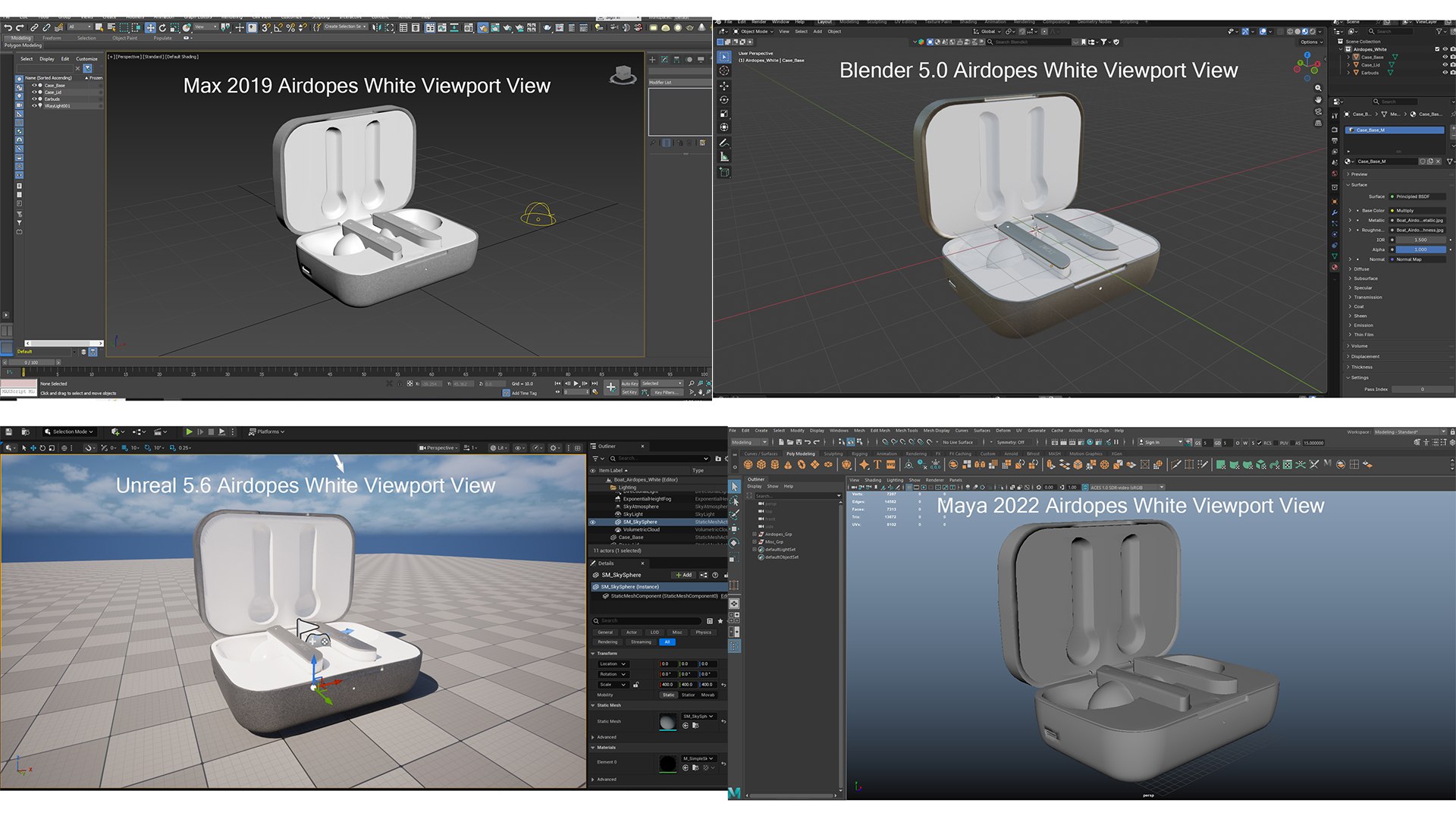Image resolution: width=1456 pixels, height=819 pixels.
Task: Open Unreal Selection Mode dropdown
Action: (69, 431)
